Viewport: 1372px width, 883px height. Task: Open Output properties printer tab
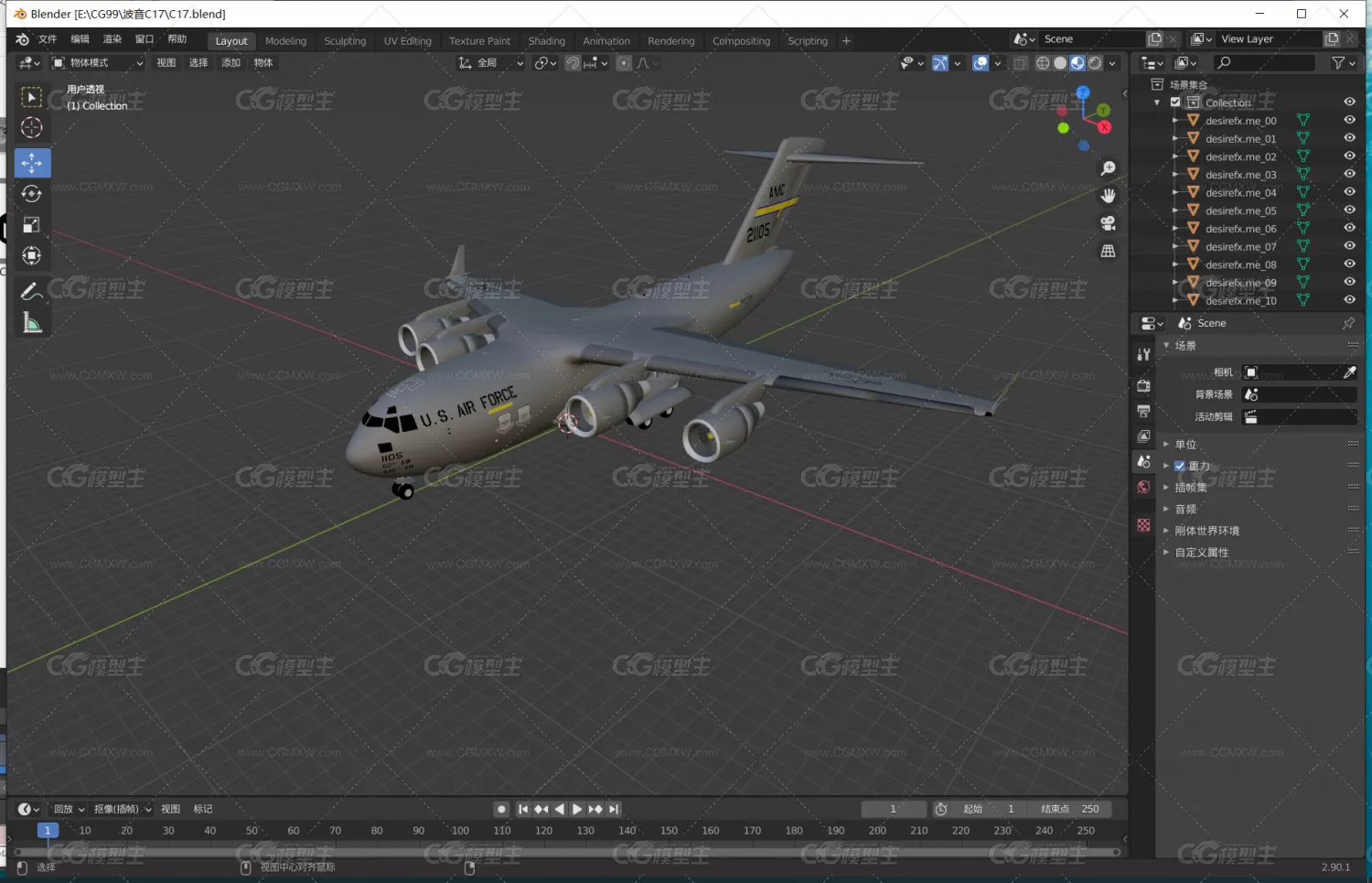[x=1143, y=411]
